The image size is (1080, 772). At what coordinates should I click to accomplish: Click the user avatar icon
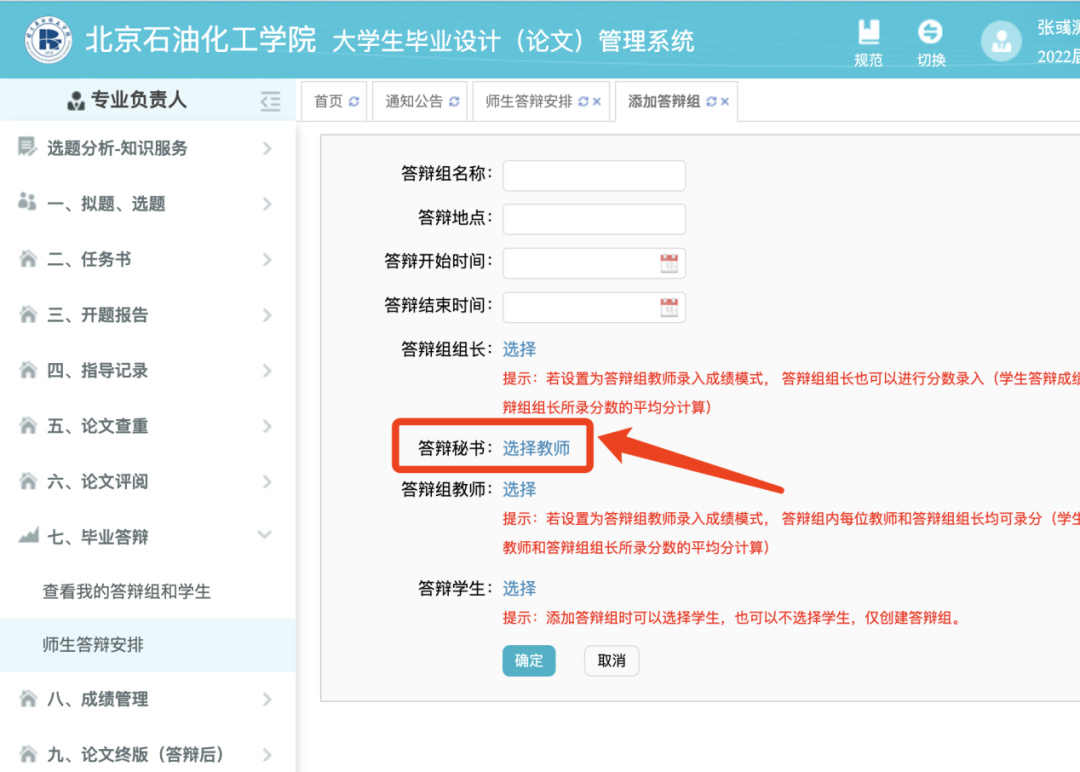[x=1000, y=41]
